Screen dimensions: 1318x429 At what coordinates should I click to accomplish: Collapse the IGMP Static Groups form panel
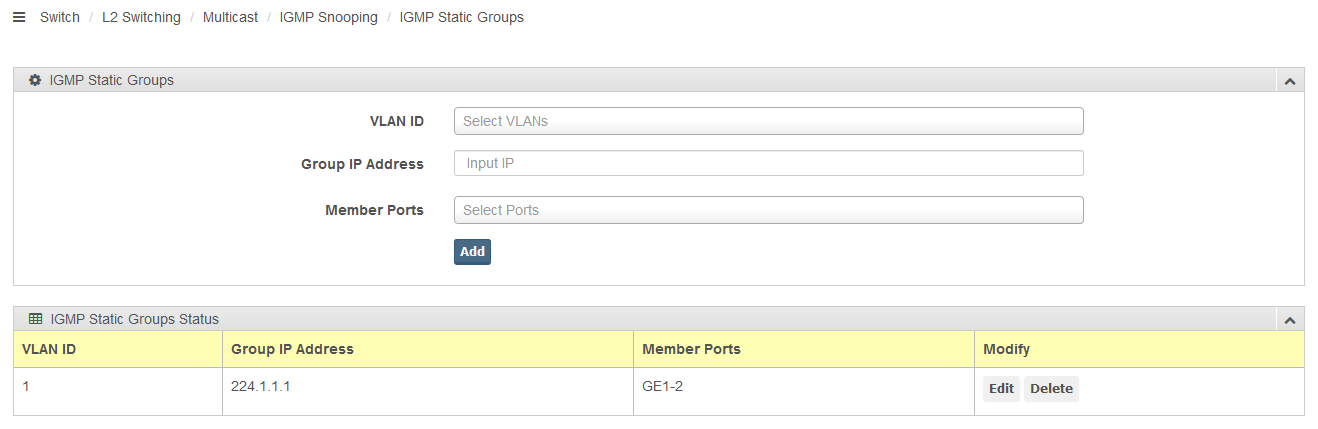coord(1289,81)
